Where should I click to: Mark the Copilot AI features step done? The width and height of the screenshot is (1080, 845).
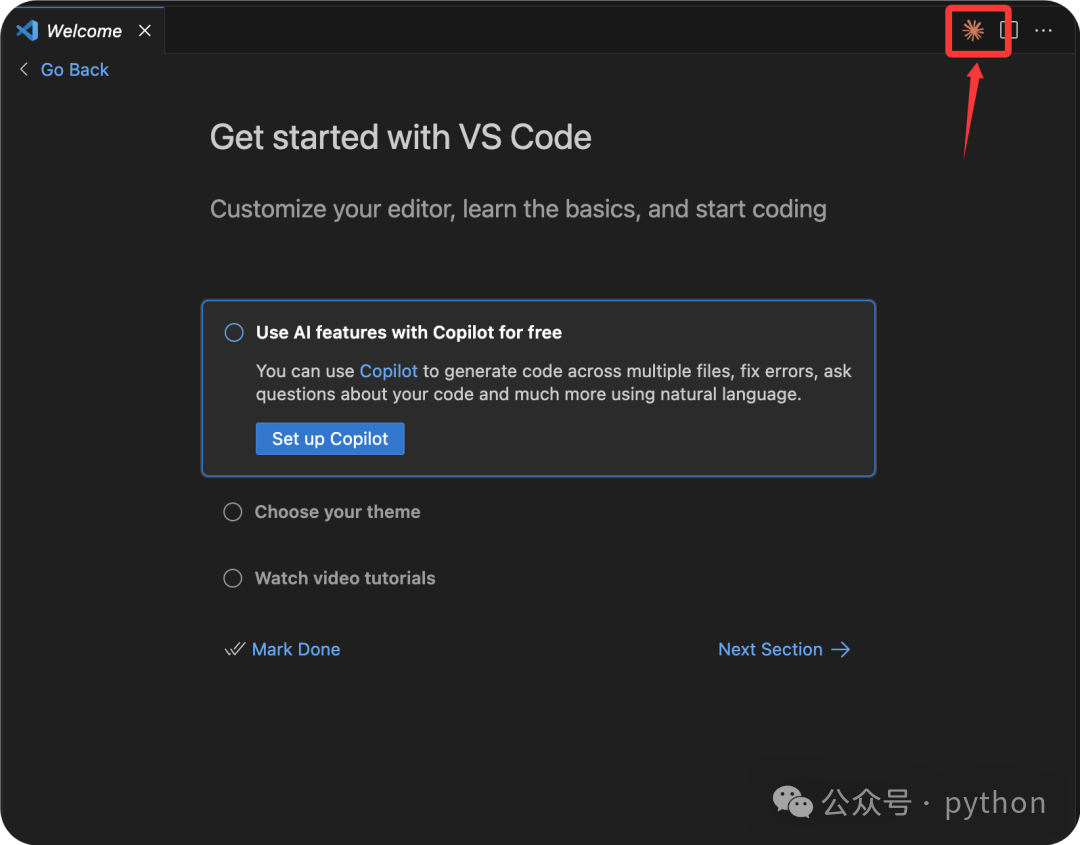(x=234, y=333)
